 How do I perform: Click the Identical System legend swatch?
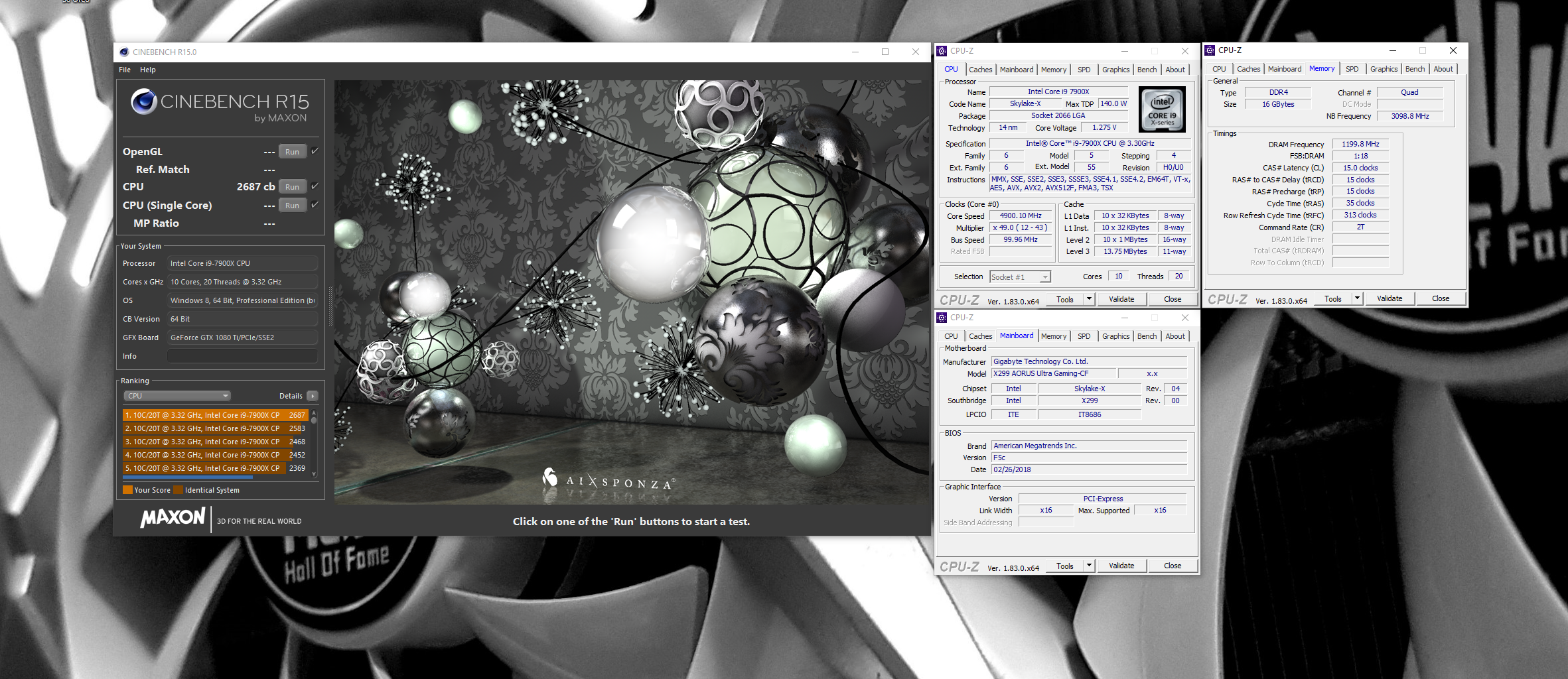178,490
